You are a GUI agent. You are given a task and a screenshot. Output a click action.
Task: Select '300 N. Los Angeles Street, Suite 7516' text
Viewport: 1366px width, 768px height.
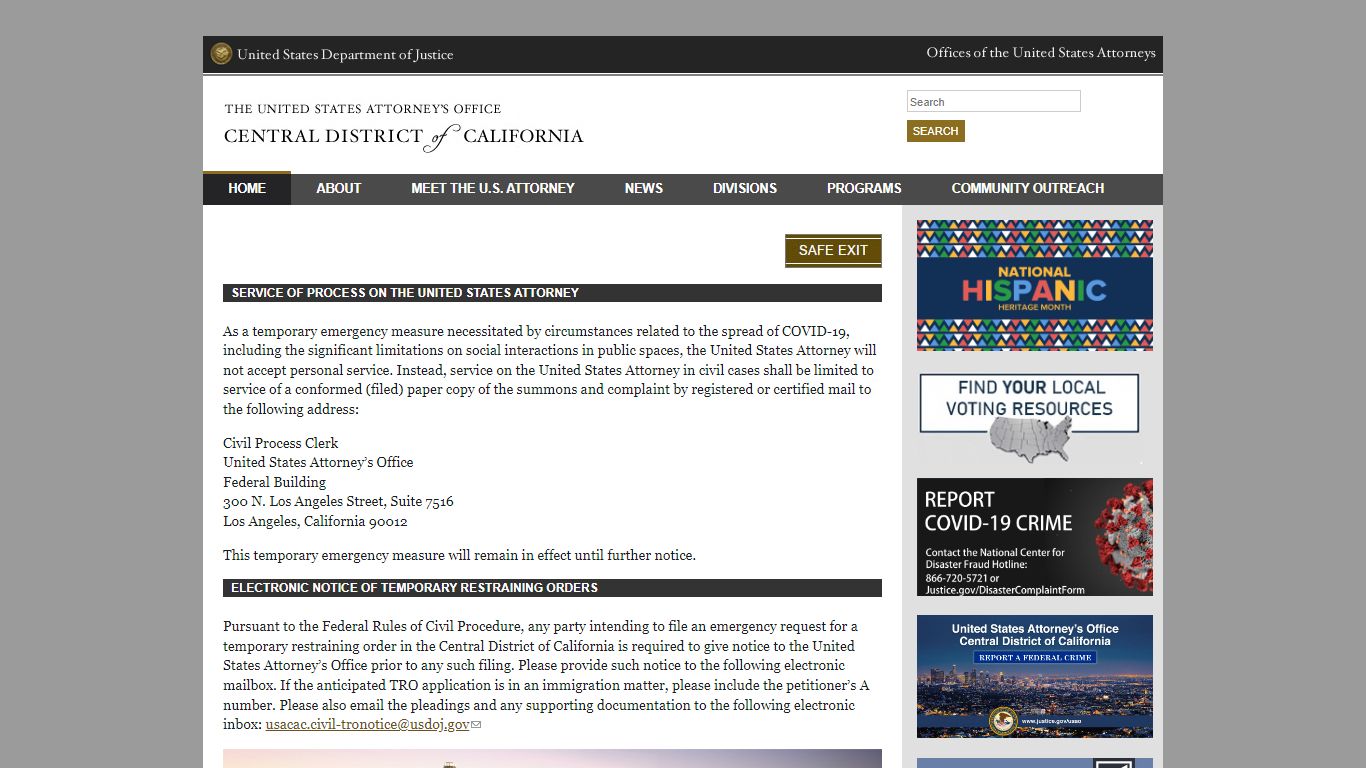pyautogui.click(x=338, y=501)
